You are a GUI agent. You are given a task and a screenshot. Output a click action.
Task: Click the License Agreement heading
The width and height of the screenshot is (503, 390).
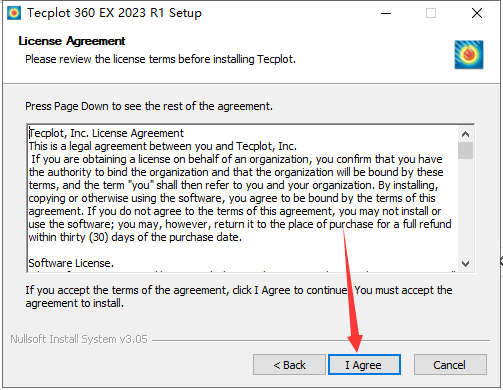[x=72, y=41]
